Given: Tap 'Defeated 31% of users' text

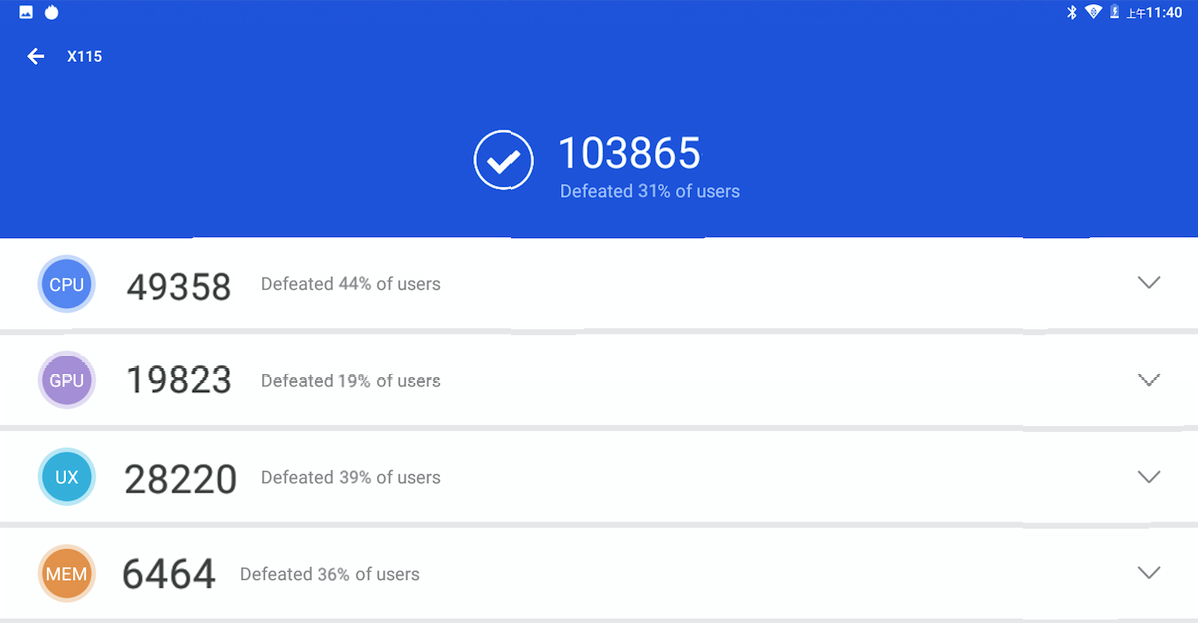Looking at the screenshot, I should point(649,191).
